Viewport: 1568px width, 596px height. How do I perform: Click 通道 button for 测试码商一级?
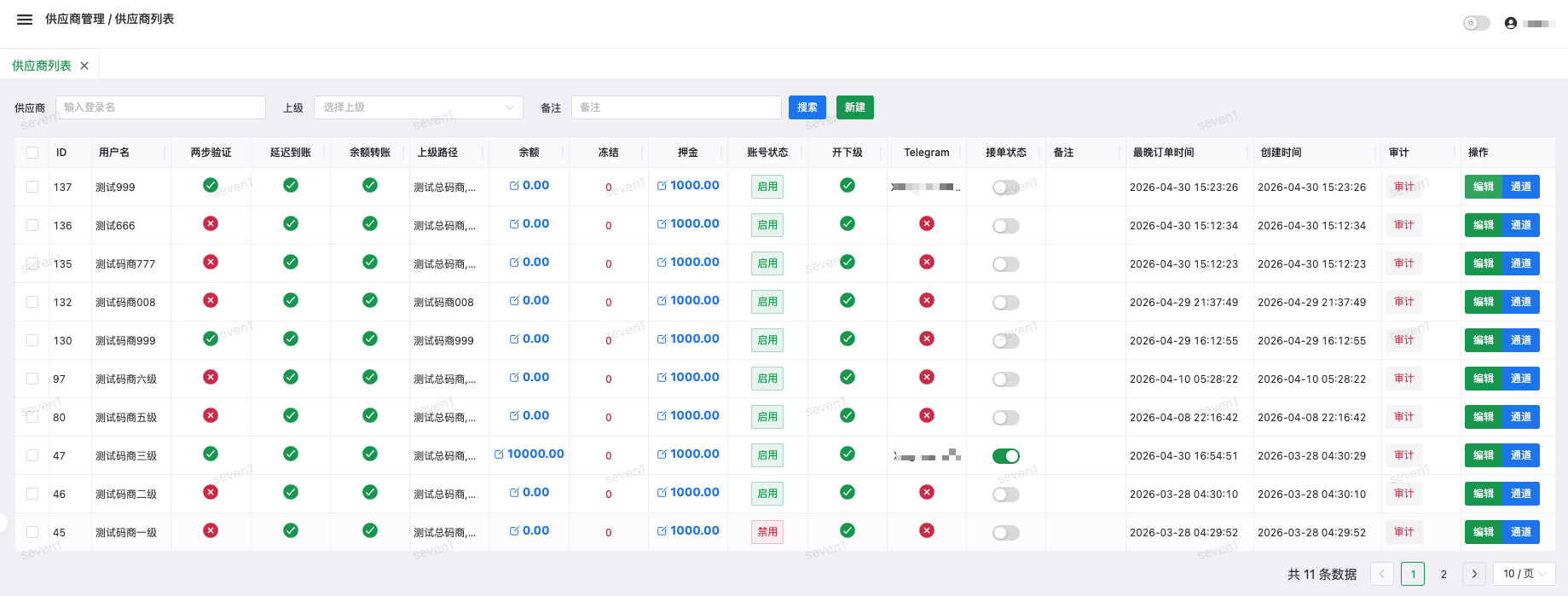click(x=1521, y=532)
